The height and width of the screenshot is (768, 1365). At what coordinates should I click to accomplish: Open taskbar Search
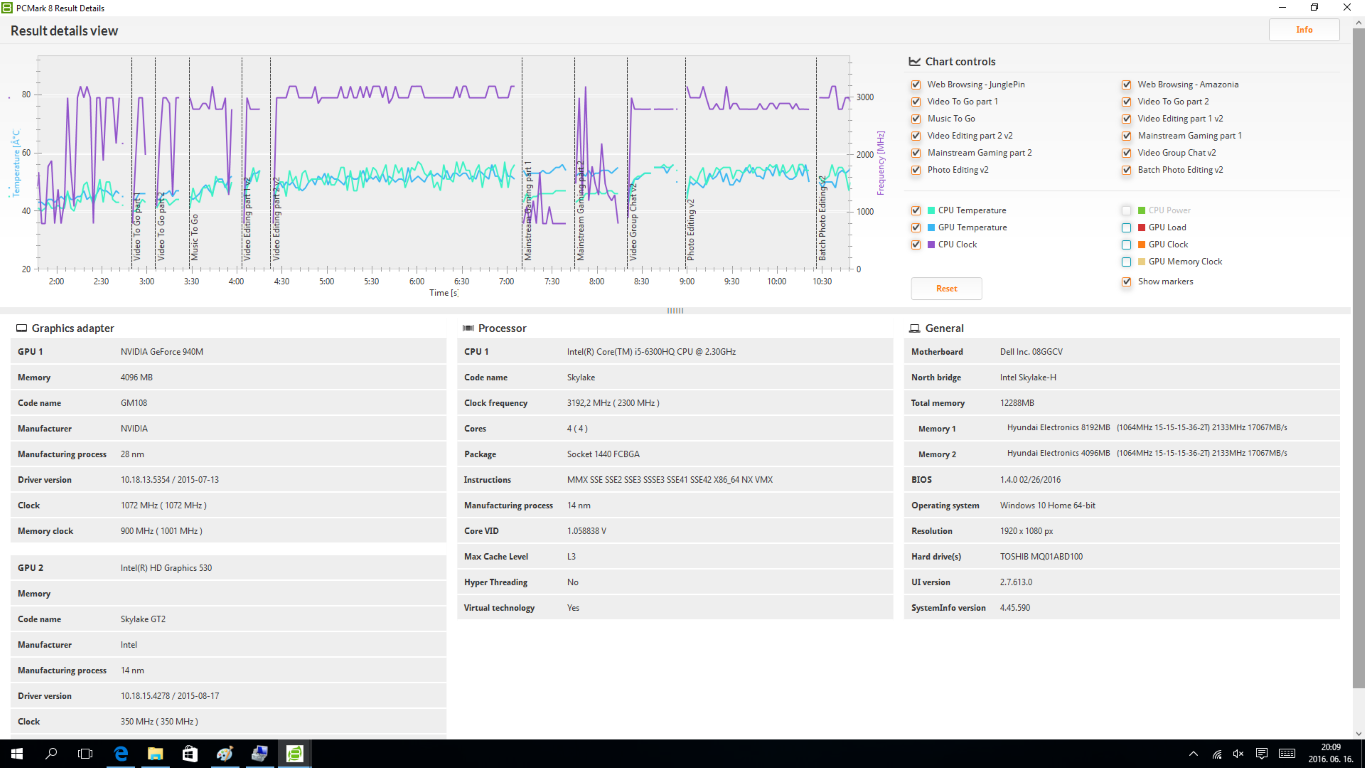51,753
